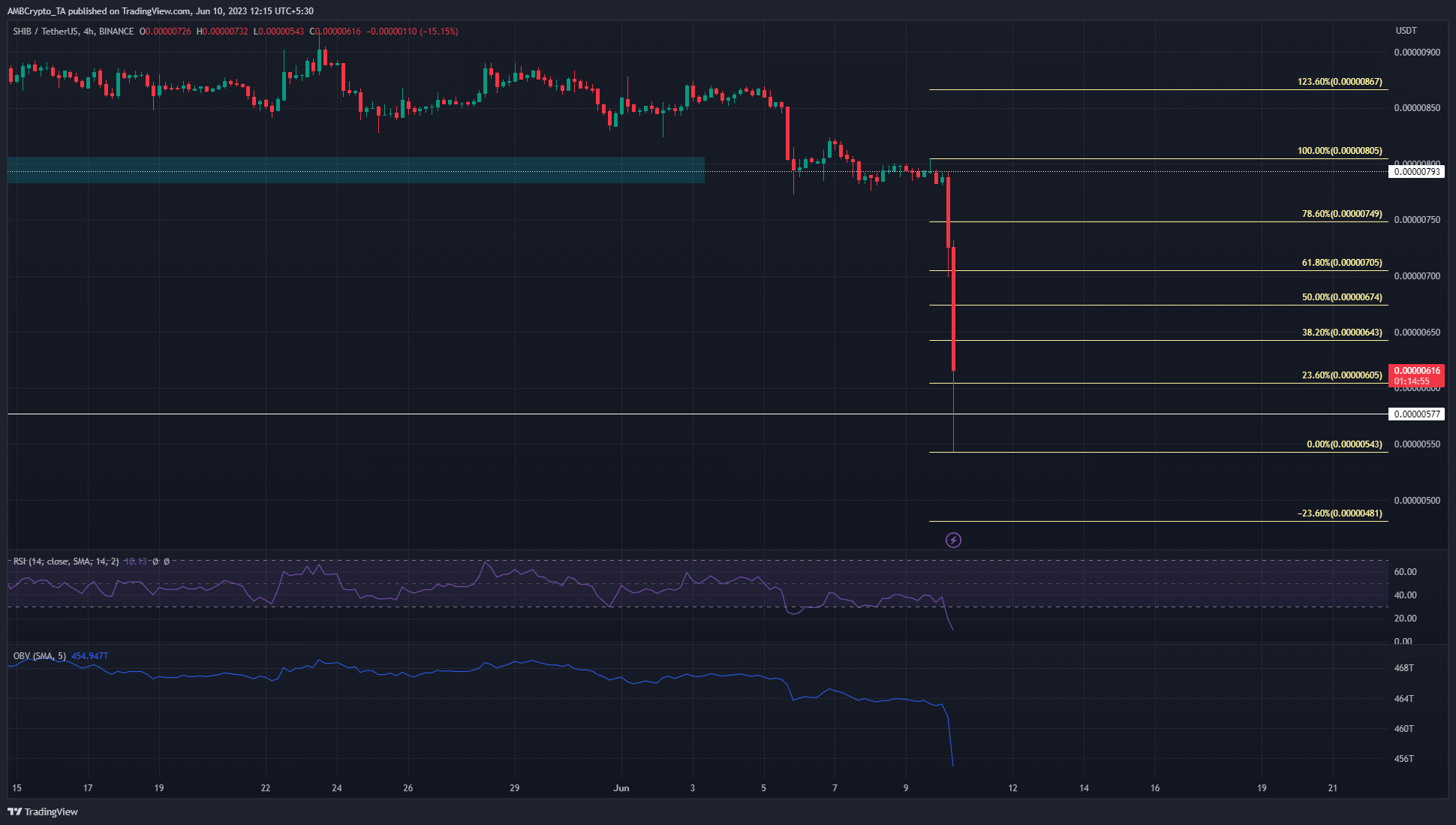The height and width of the screenshot is (825, 1456).
Task: Select the 50.00%(0.00000674) Fibonacci label
Action: 1342,297
